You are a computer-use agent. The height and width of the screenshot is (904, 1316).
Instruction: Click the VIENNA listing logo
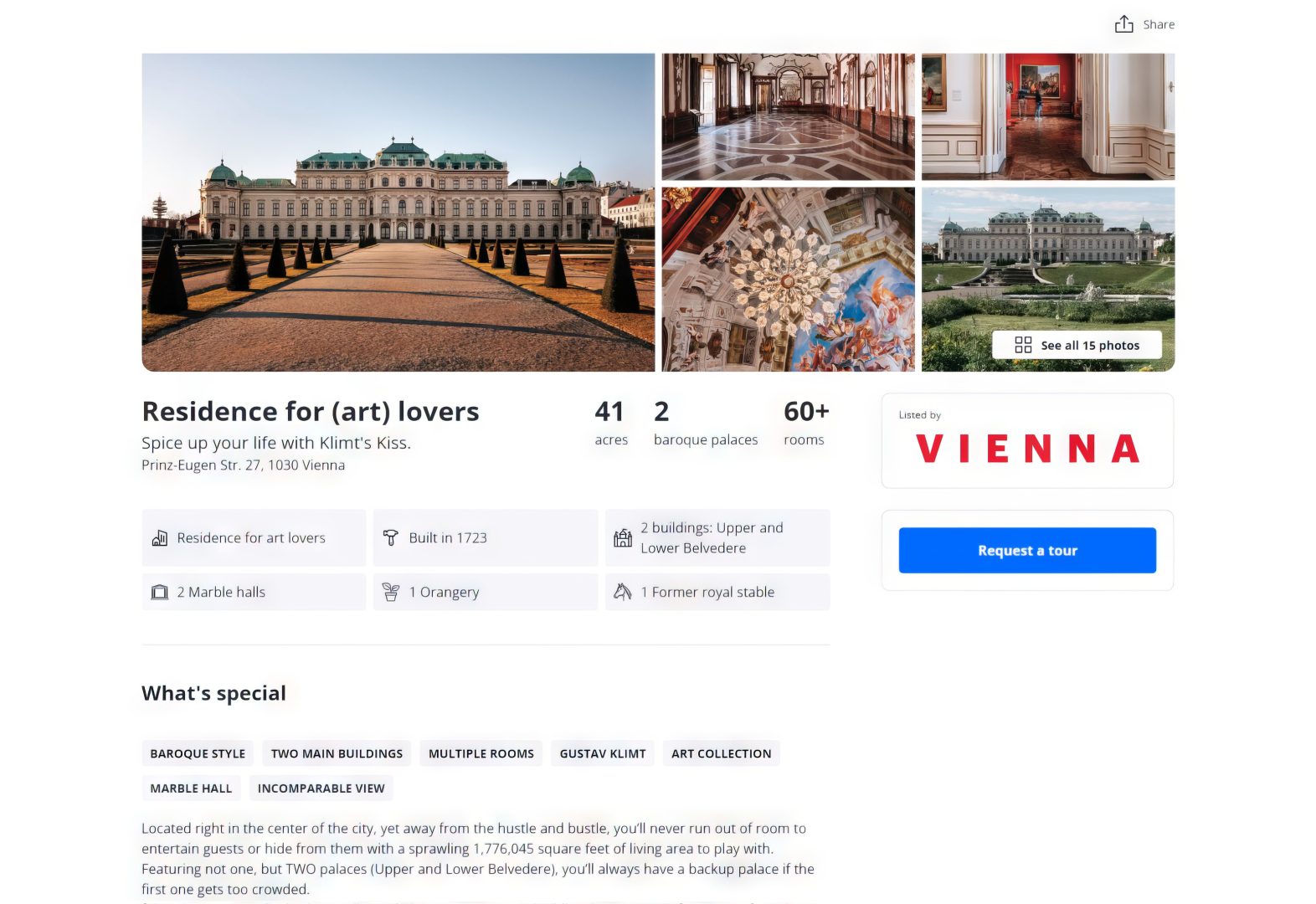pos(1027,449)
